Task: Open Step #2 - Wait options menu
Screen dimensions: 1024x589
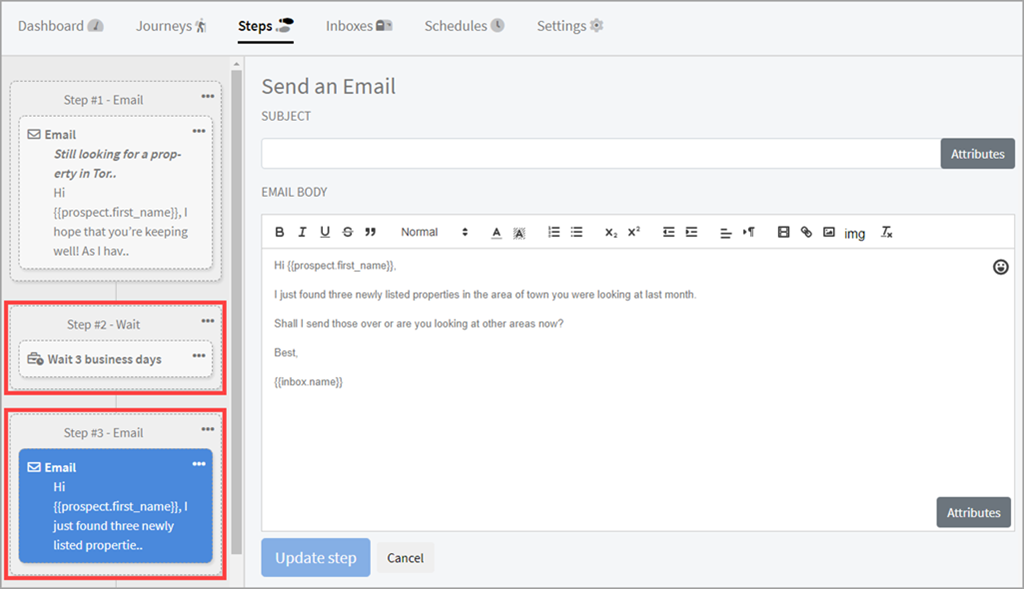Action: (207, 321)
